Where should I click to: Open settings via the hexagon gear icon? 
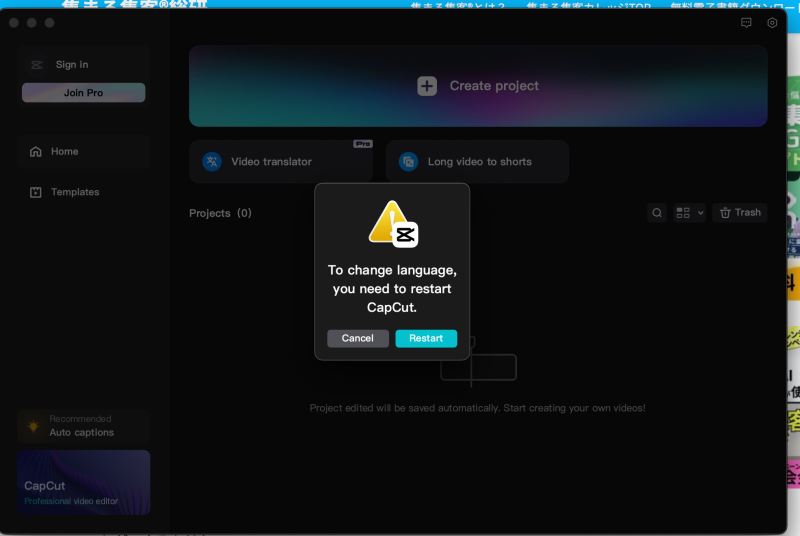772,23
